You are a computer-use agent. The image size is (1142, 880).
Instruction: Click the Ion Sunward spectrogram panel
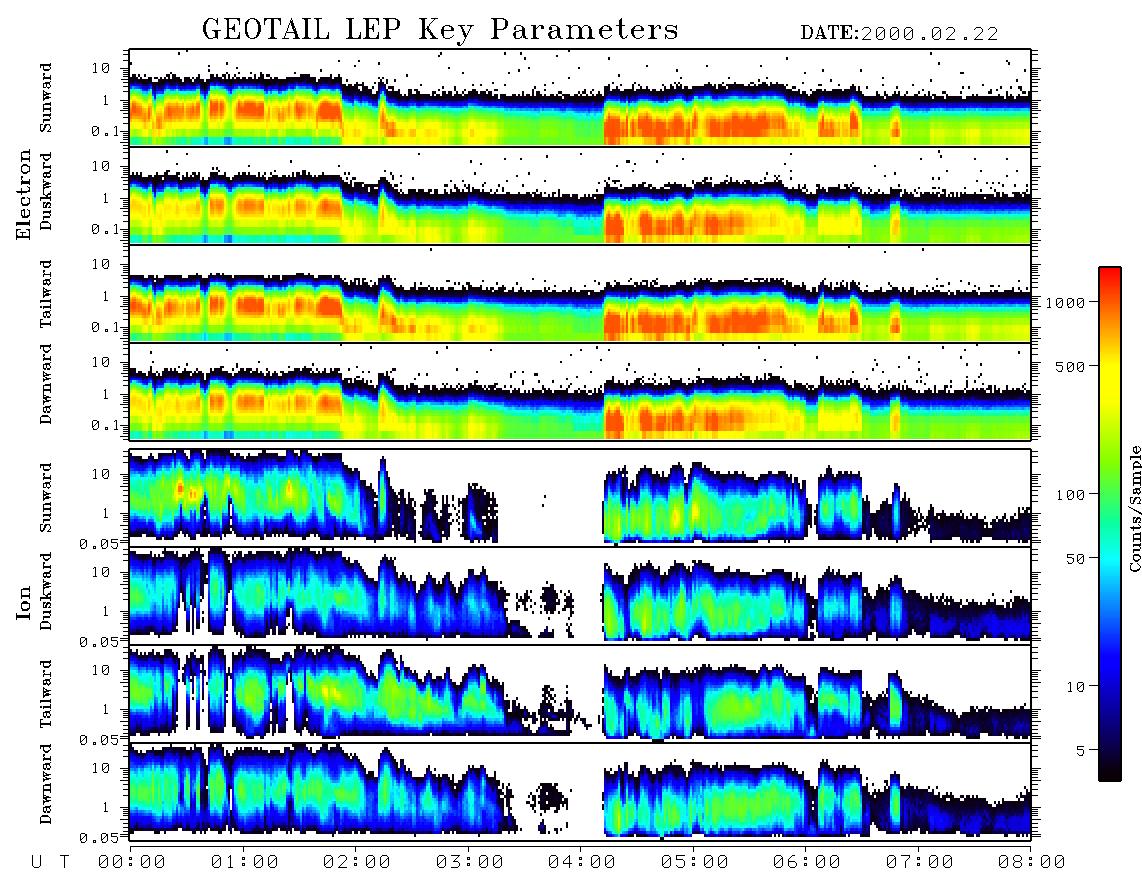tap(580, 498)
